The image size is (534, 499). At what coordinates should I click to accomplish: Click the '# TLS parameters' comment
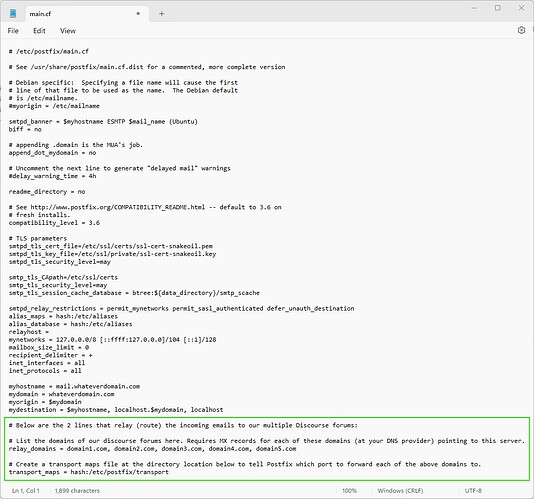(38, 238)
